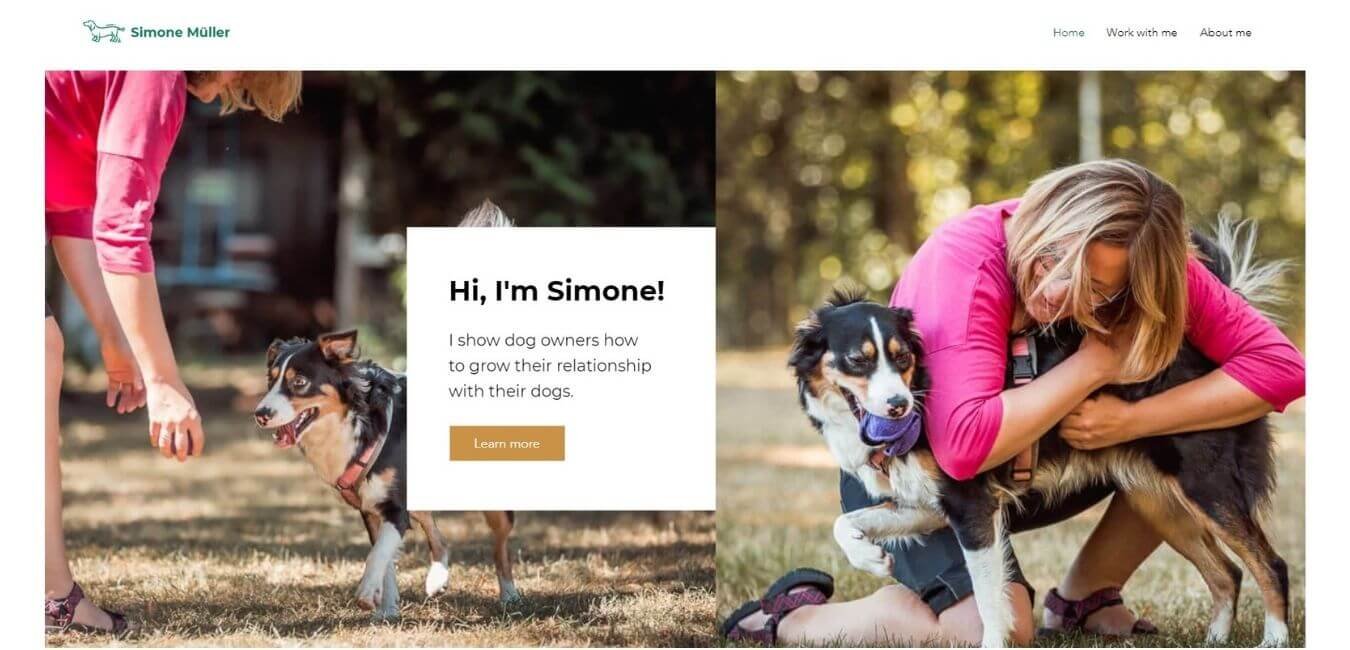
Task: Click the dog's raised white paw, right photo
Action: [x=860, y=540]
